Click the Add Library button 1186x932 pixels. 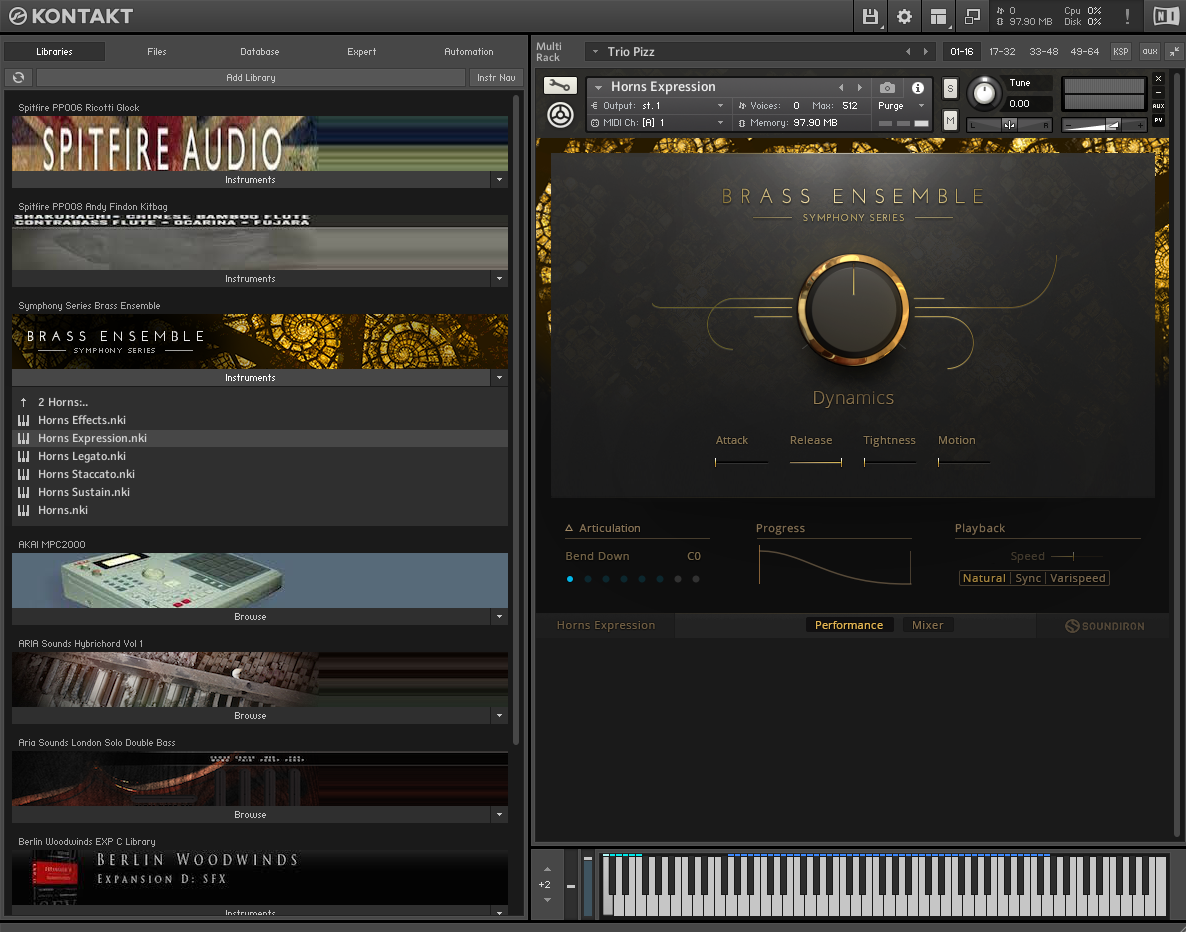coord(250,77)
